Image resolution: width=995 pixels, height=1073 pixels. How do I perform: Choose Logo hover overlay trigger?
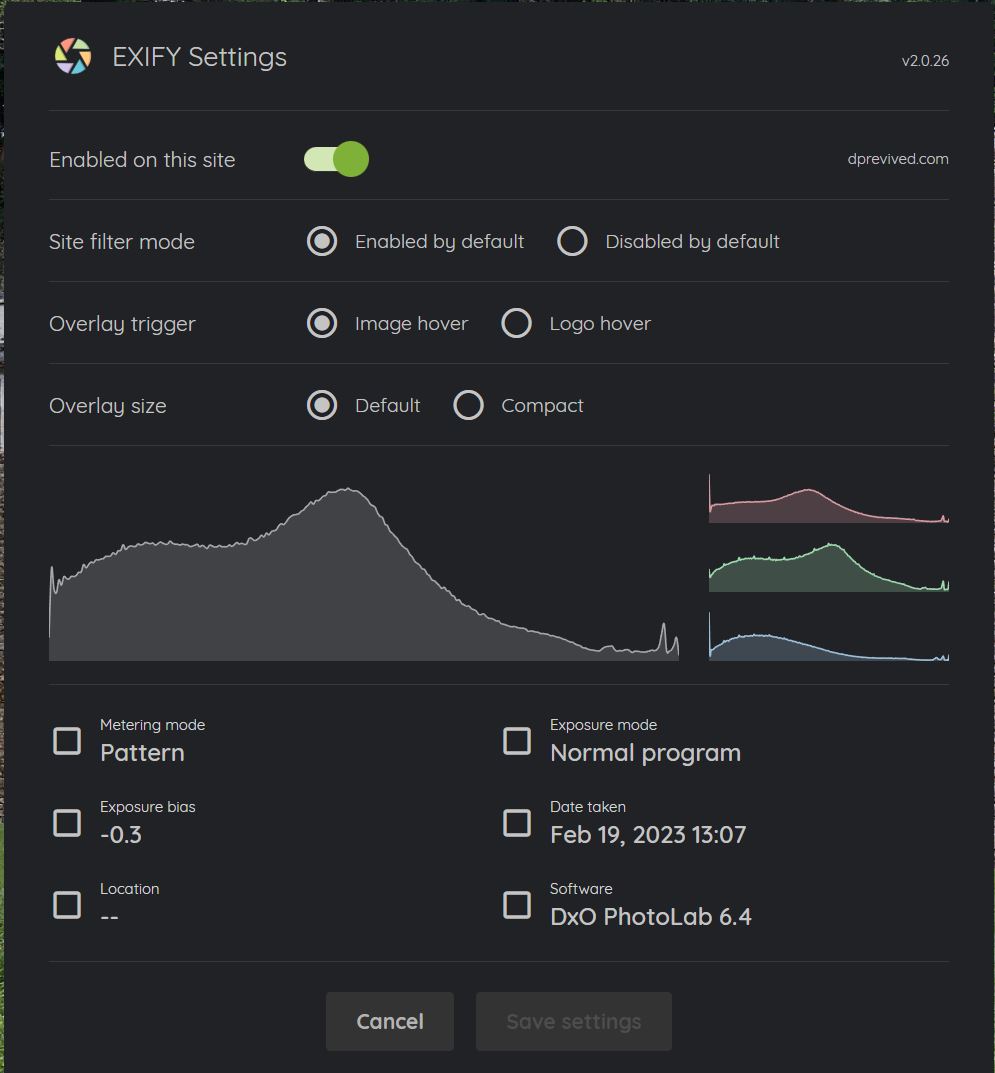tap(517, 324)
